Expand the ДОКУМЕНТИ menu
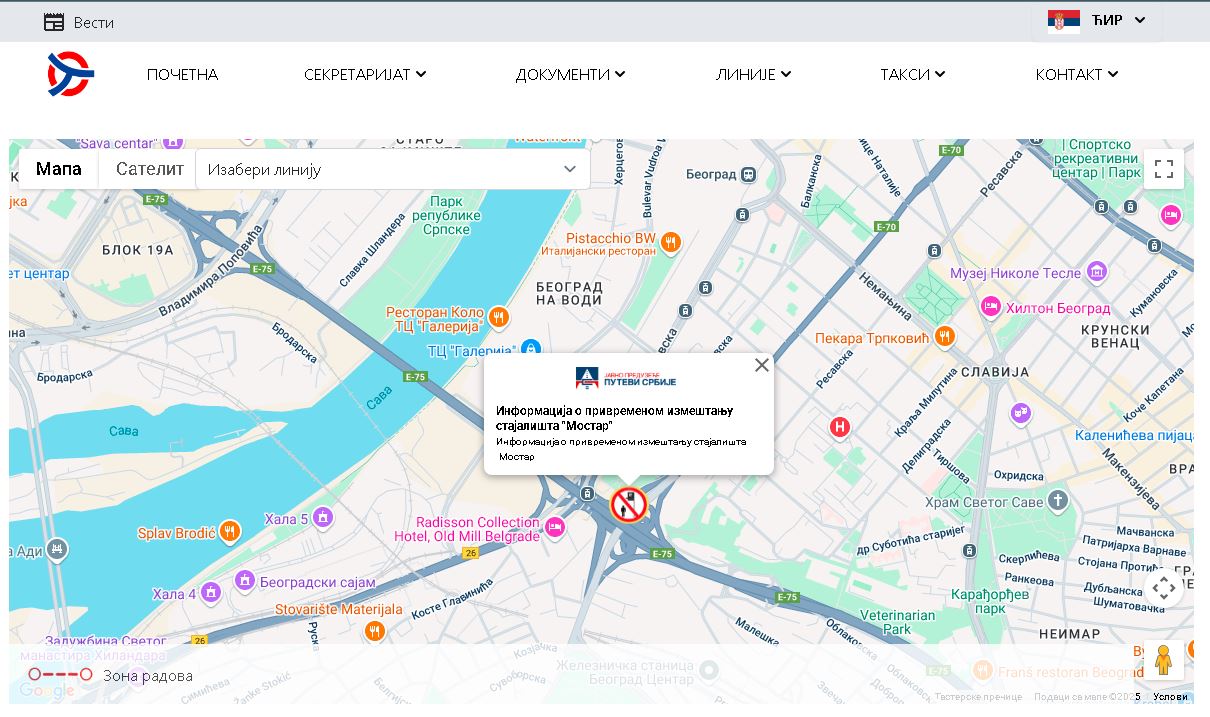Screen dimensions: 1210x717 point(570,74)
